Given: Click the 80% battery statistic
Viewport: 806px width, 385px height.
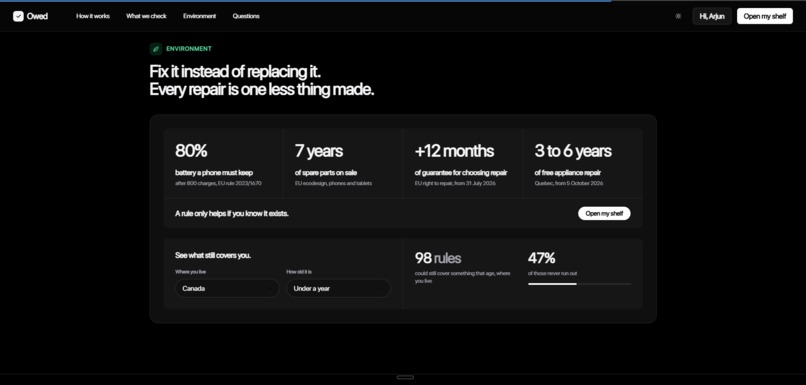Looking at the screenshot, I should (x=191, y=151).
